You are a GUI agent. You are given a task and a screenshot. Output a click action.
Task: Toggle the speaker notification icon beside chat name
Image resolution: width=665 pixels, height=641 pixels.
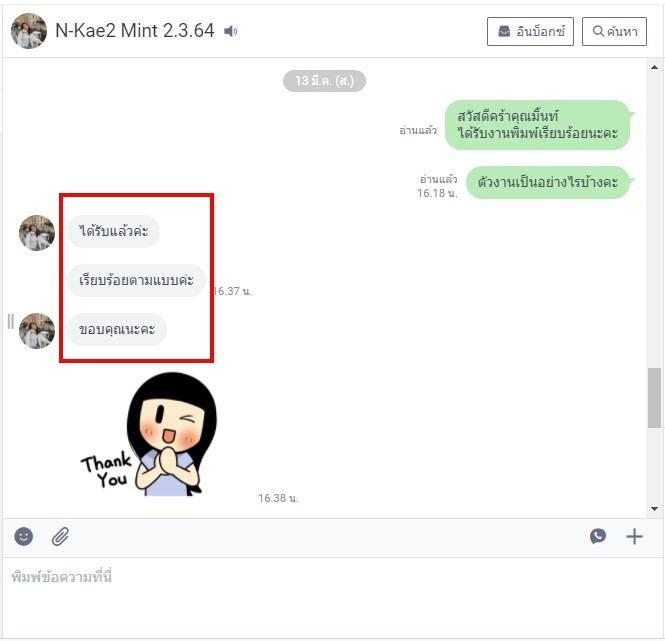pos(231,31)
